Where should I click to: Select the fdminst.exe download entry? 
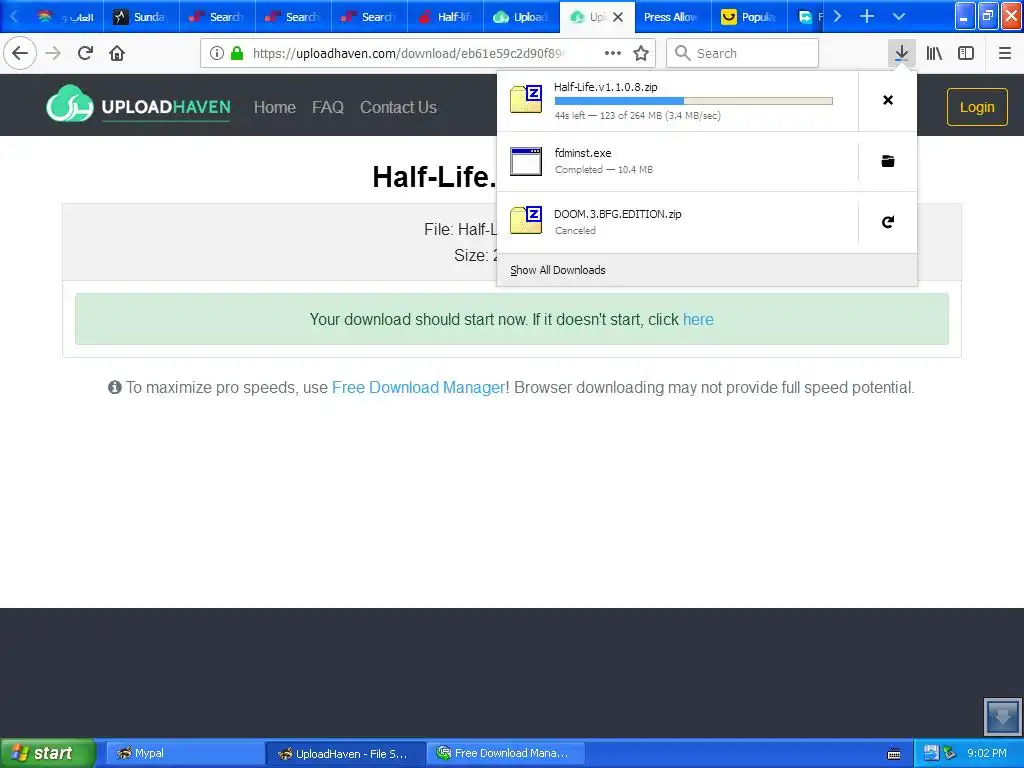coord(677,161)
